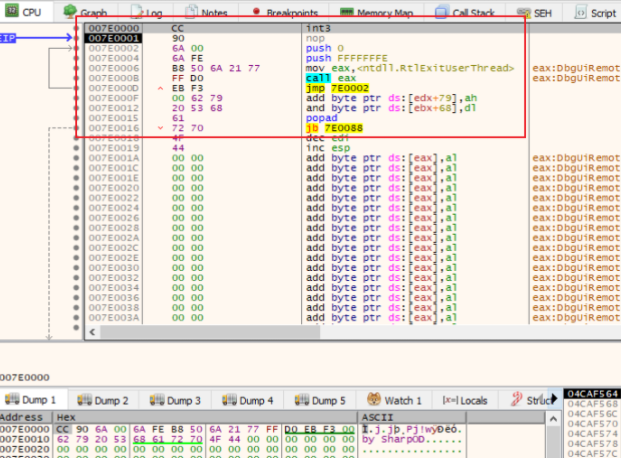This screenshot has width=621, height=458.
Task: Toggle breakpoint bullet at 007E0030
Action: [x=76, y=268]
